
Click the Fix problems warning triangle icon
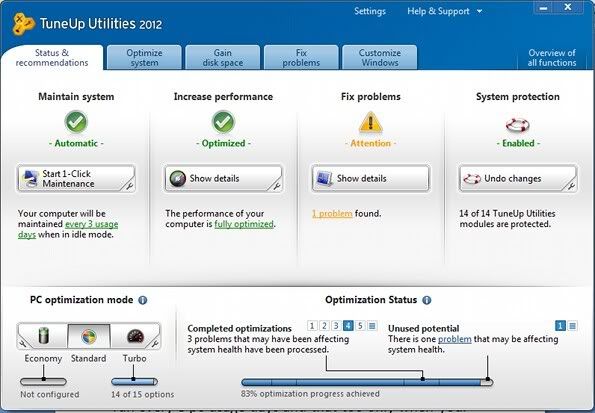pyautogui.click(x=370, y=122)
